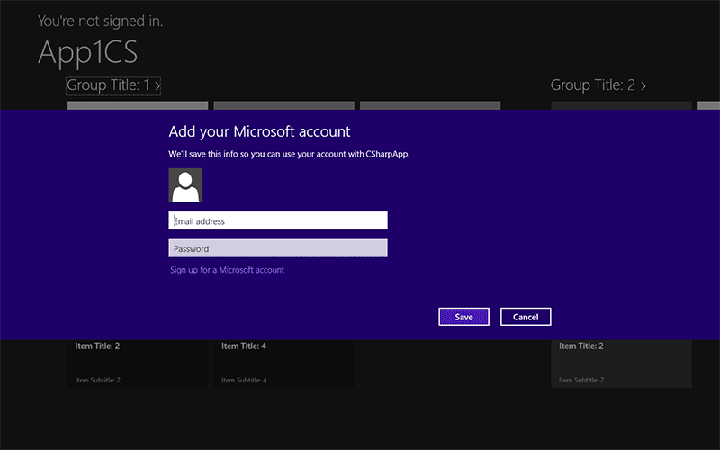This screenshot has height=450, width=720.
Task: Open Group Title: 2 header
Action: 598,85
